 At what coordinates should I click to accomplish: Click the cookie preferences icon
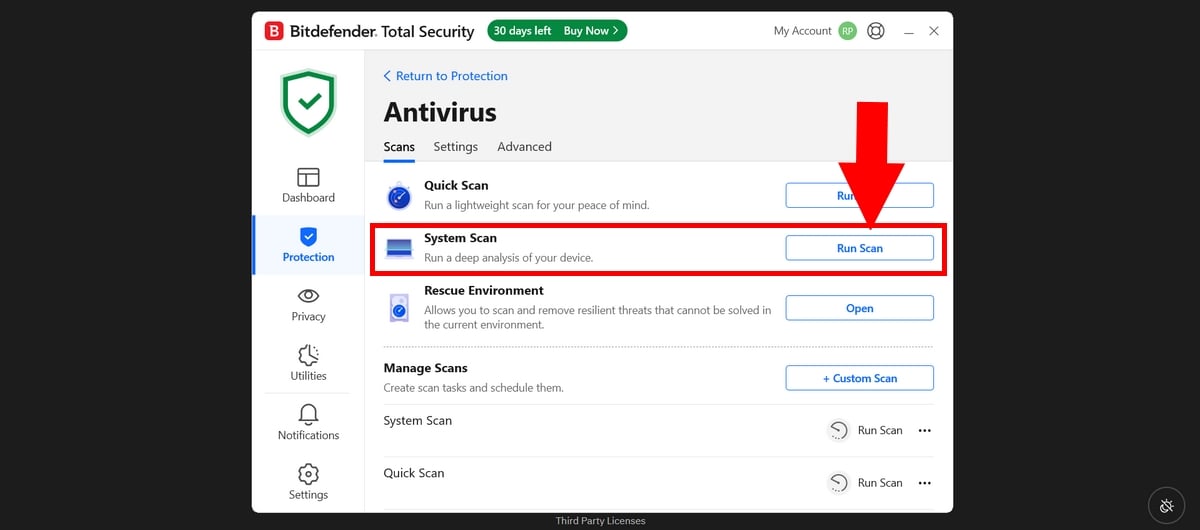click(x=1166, y=505)
